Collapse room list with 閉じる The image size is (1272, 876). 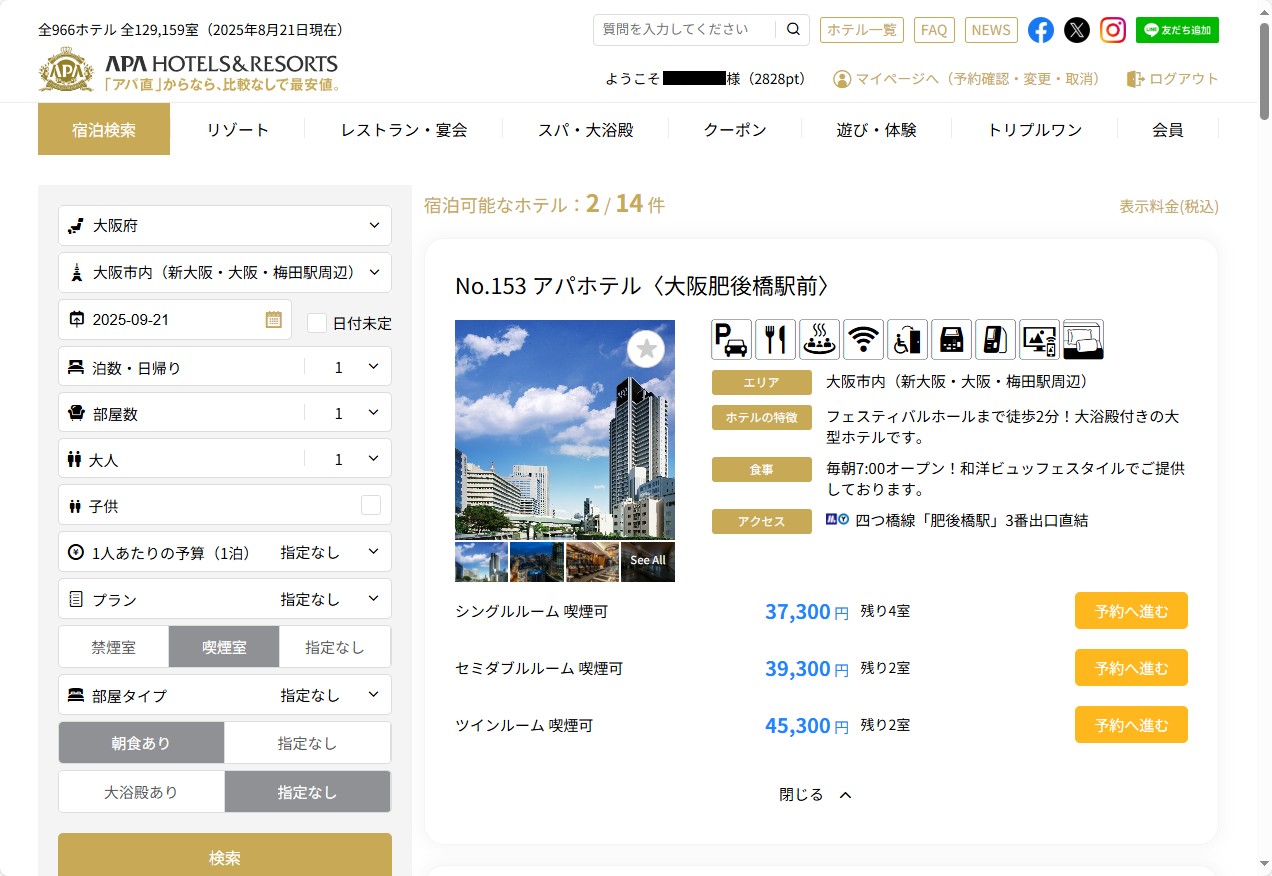point(815,795)
